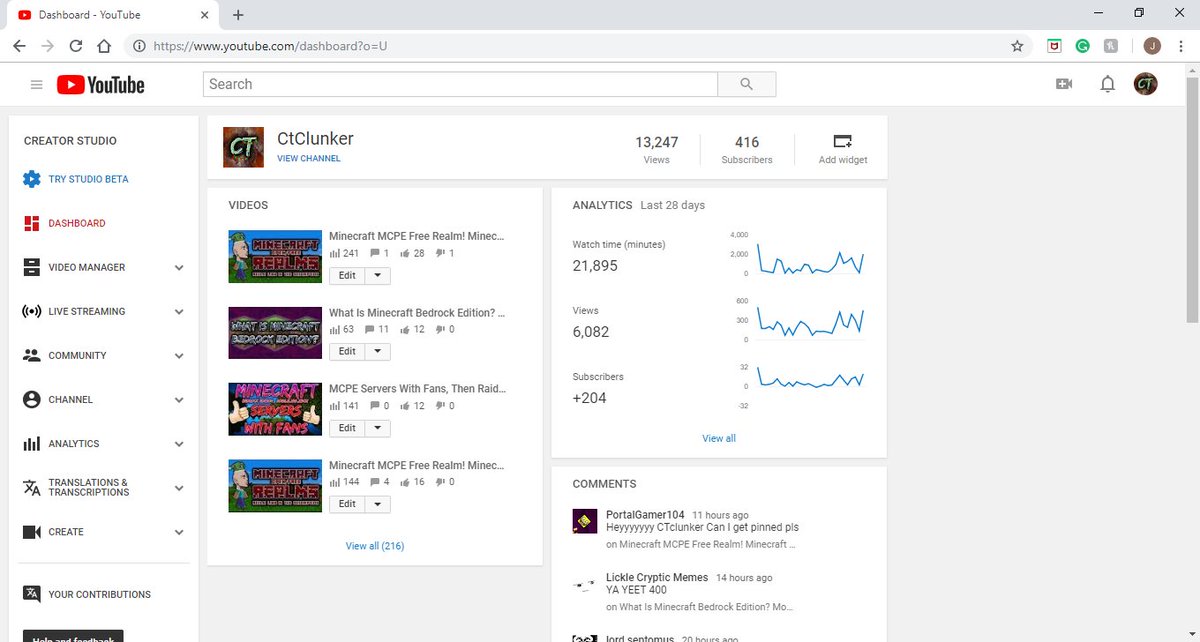Open the create video camera icon
Viewport: 1200px width, 642px height.
[x=1064, y=84]
